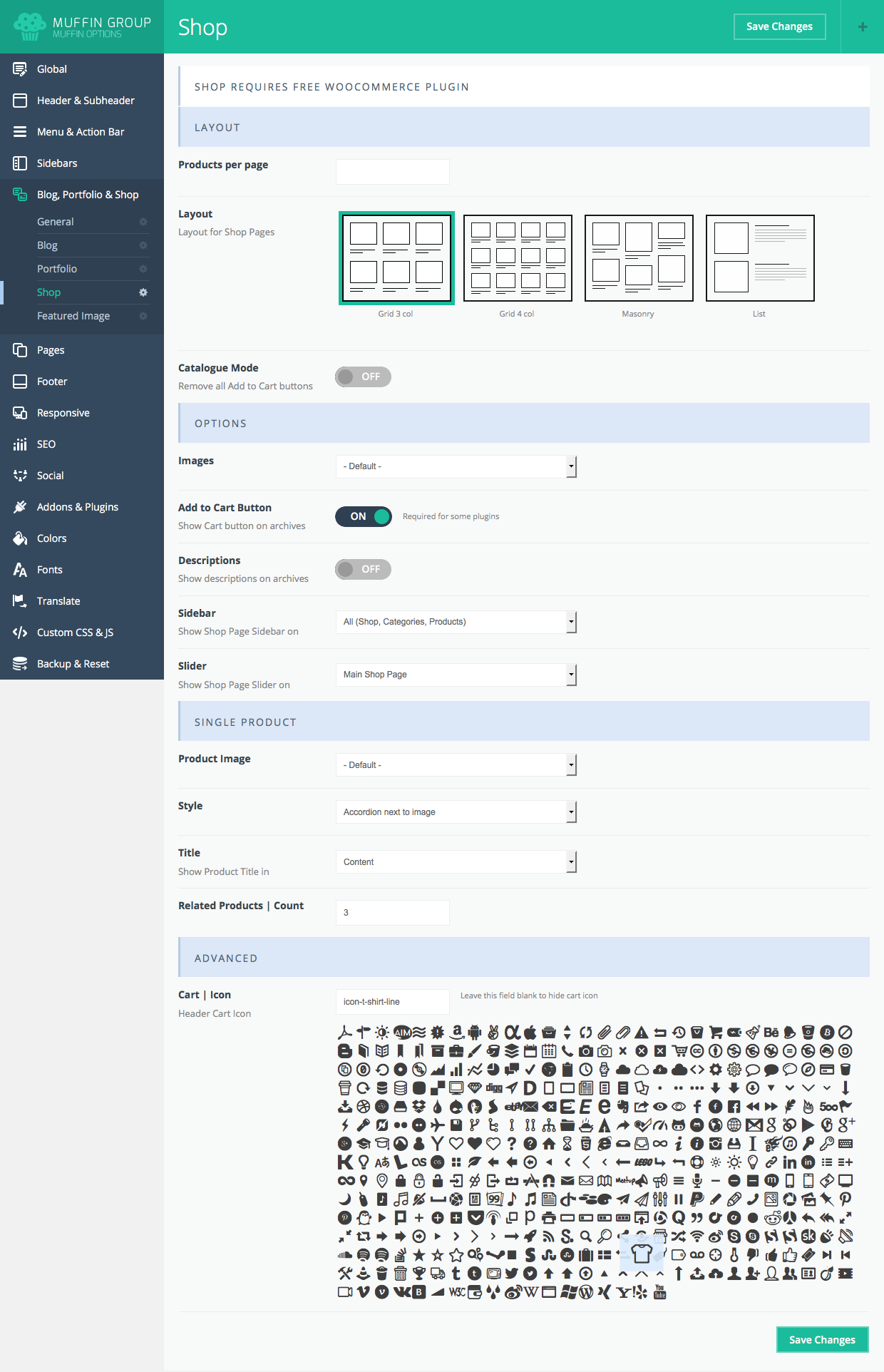Screen dimensions: 884x1372
Task: Select the Grid 4 col layout
Action: tap(518, 258)
